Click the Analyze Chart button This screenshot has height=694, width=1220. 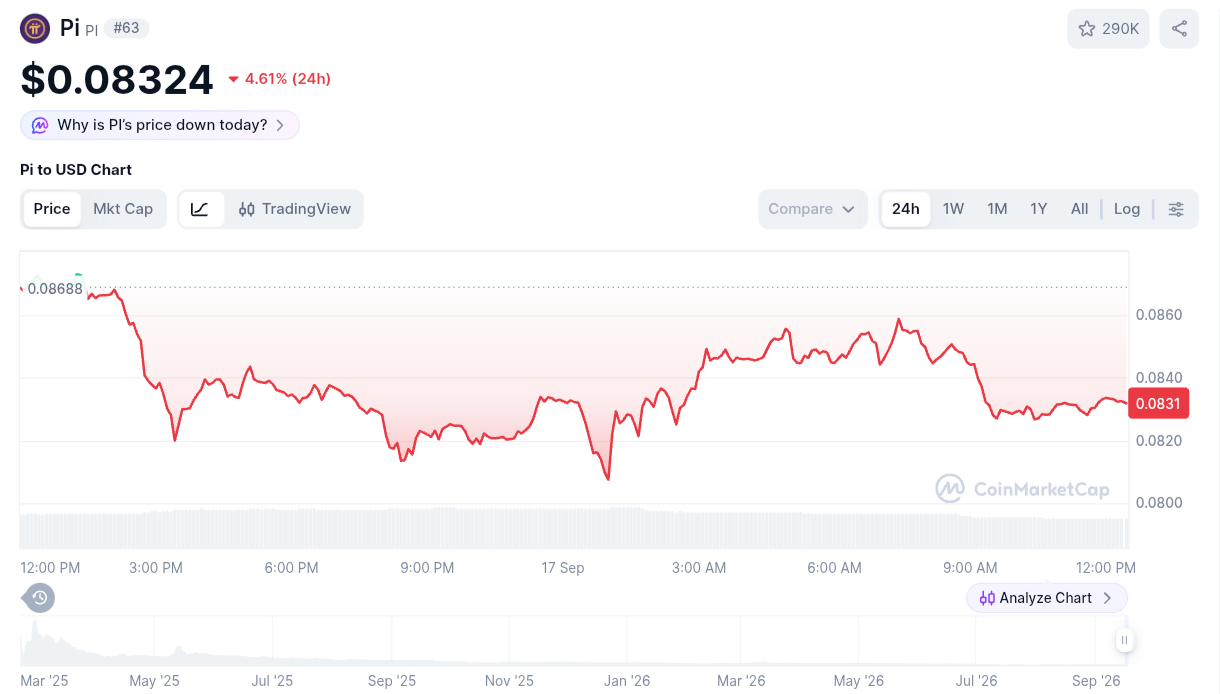[x=1046, y=598]
